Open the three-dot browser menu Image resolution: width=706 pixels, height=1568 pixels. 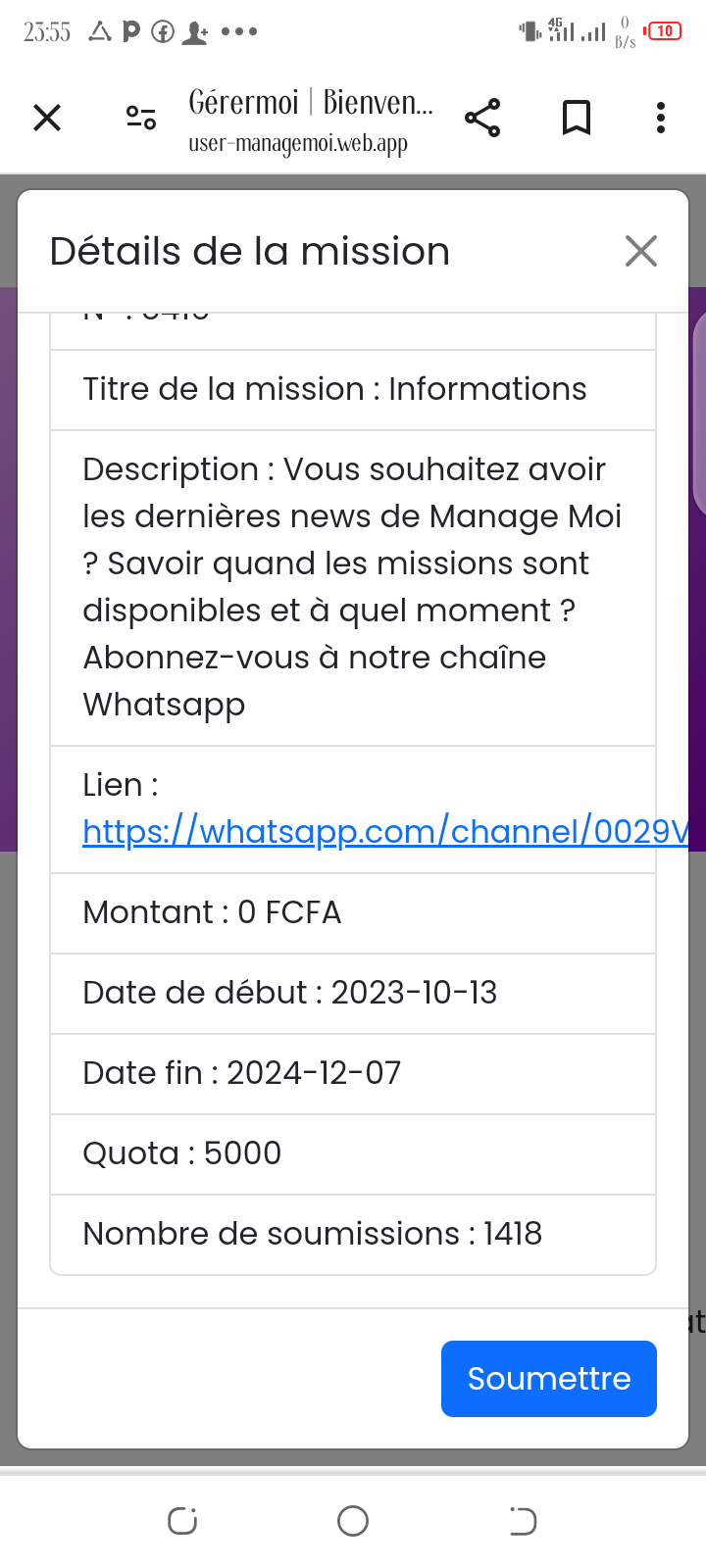[x=661, y=119]
